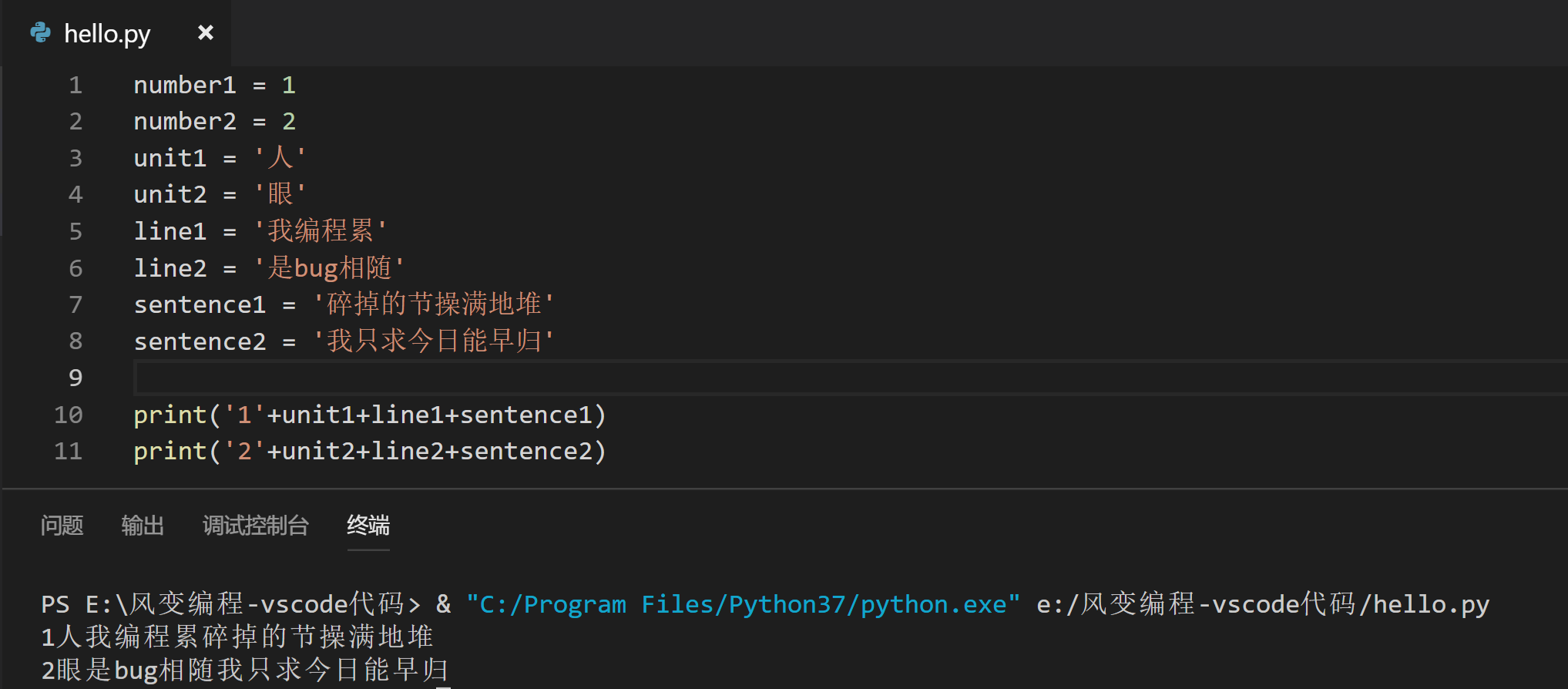Click line number 5 in the gutter

tap(75, 231)
